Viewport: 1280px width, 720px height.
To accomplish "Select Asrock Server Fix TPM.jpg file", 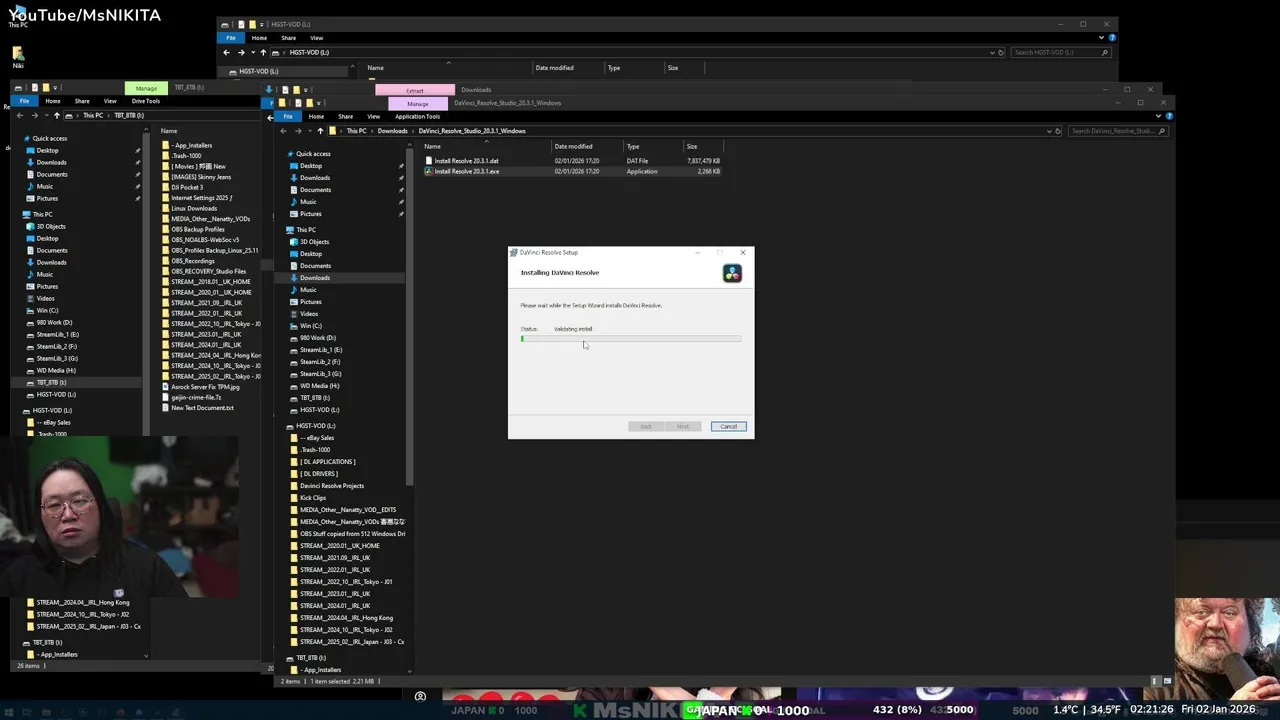I will click(x=205, y=387).
